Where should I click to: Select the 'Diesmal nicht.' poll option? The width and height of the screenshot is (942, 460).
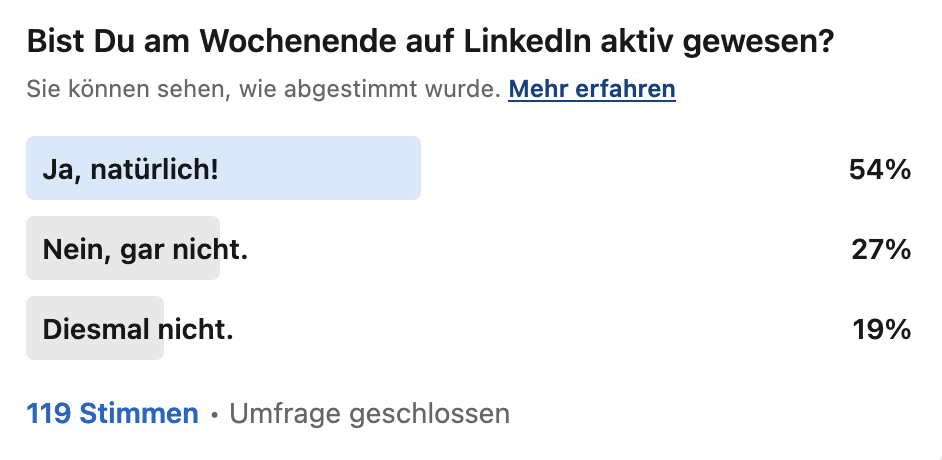tap(469, 328)
